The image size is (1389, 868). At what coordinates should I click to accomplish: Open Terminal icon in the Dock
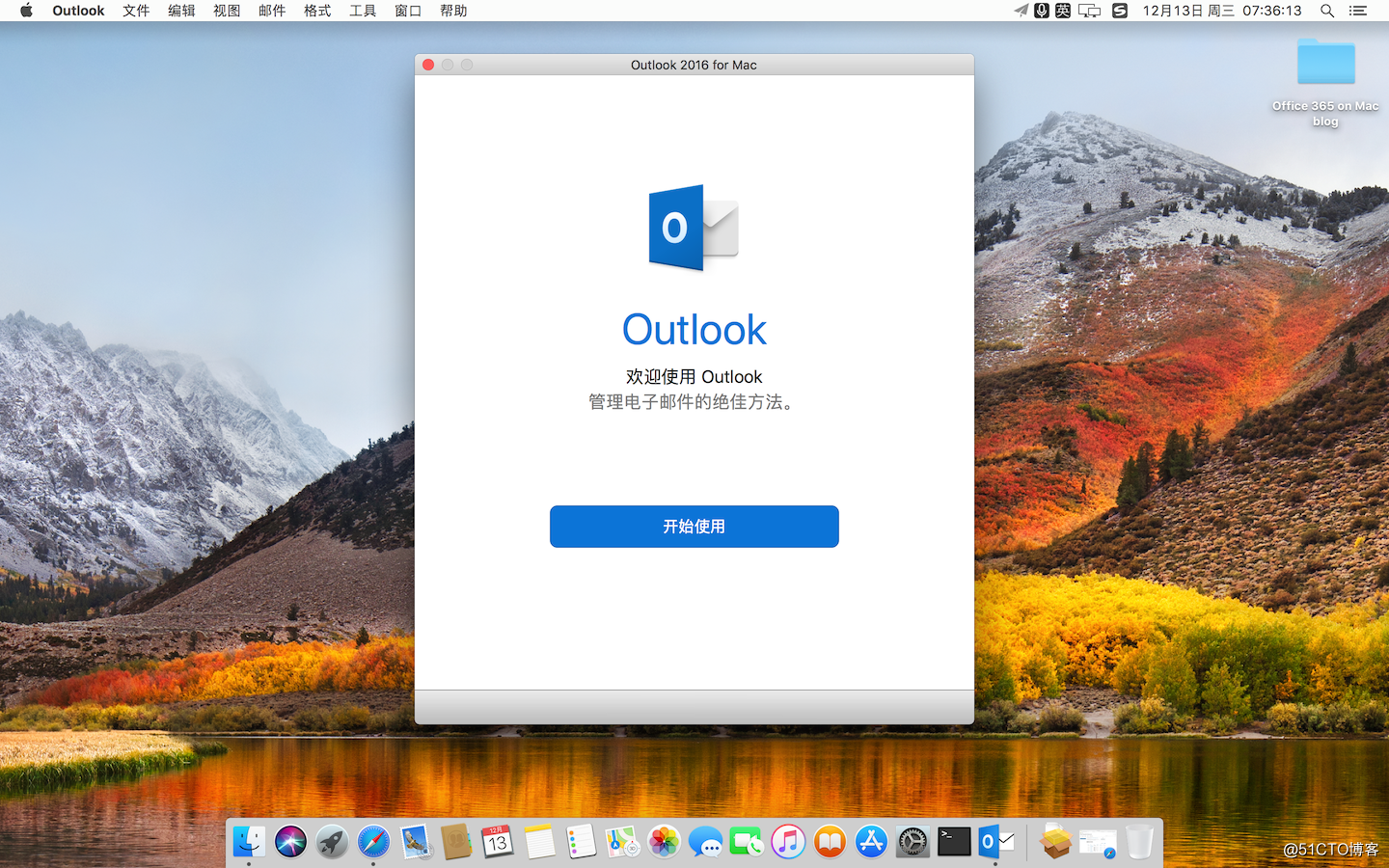(954, 842)
